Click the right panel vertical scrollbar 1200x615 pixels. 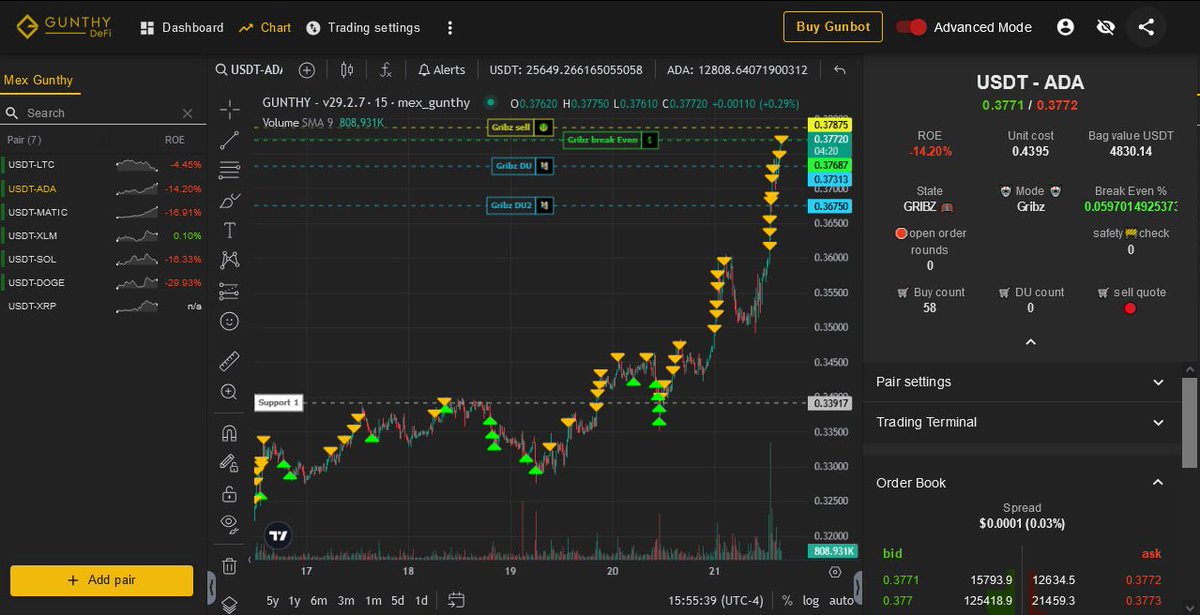coord(1189,422)
